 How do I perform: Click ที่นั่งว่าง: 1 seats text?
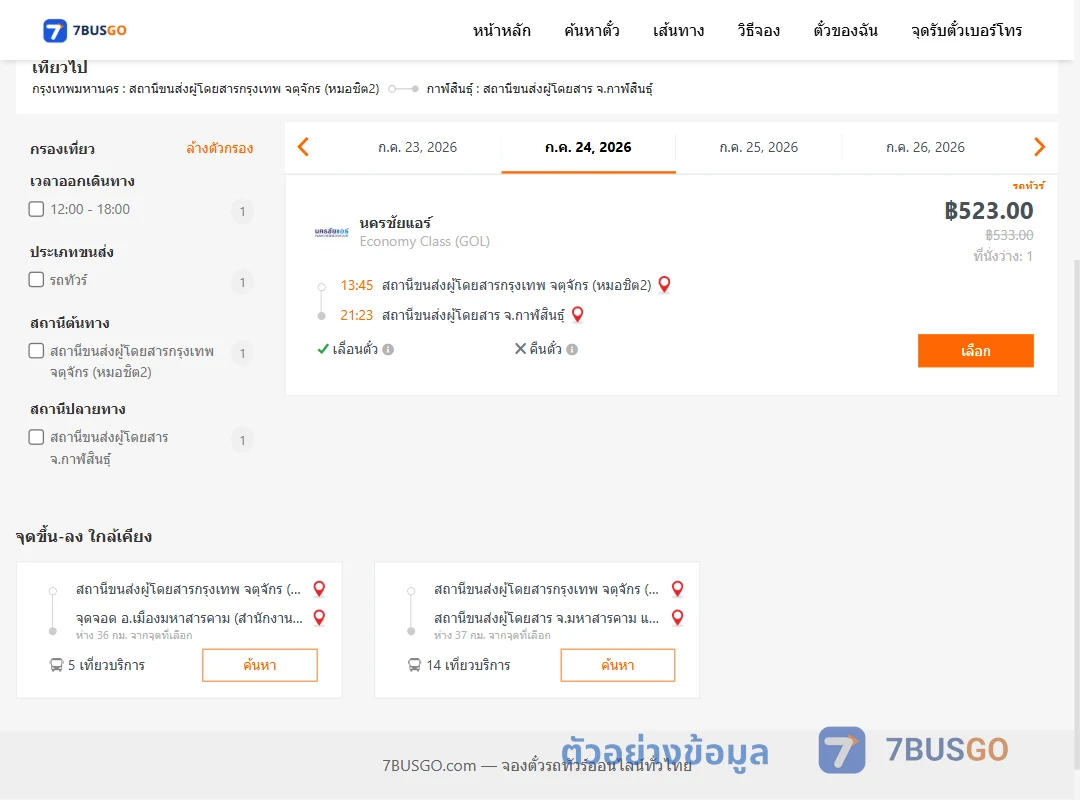[1003, 256]
